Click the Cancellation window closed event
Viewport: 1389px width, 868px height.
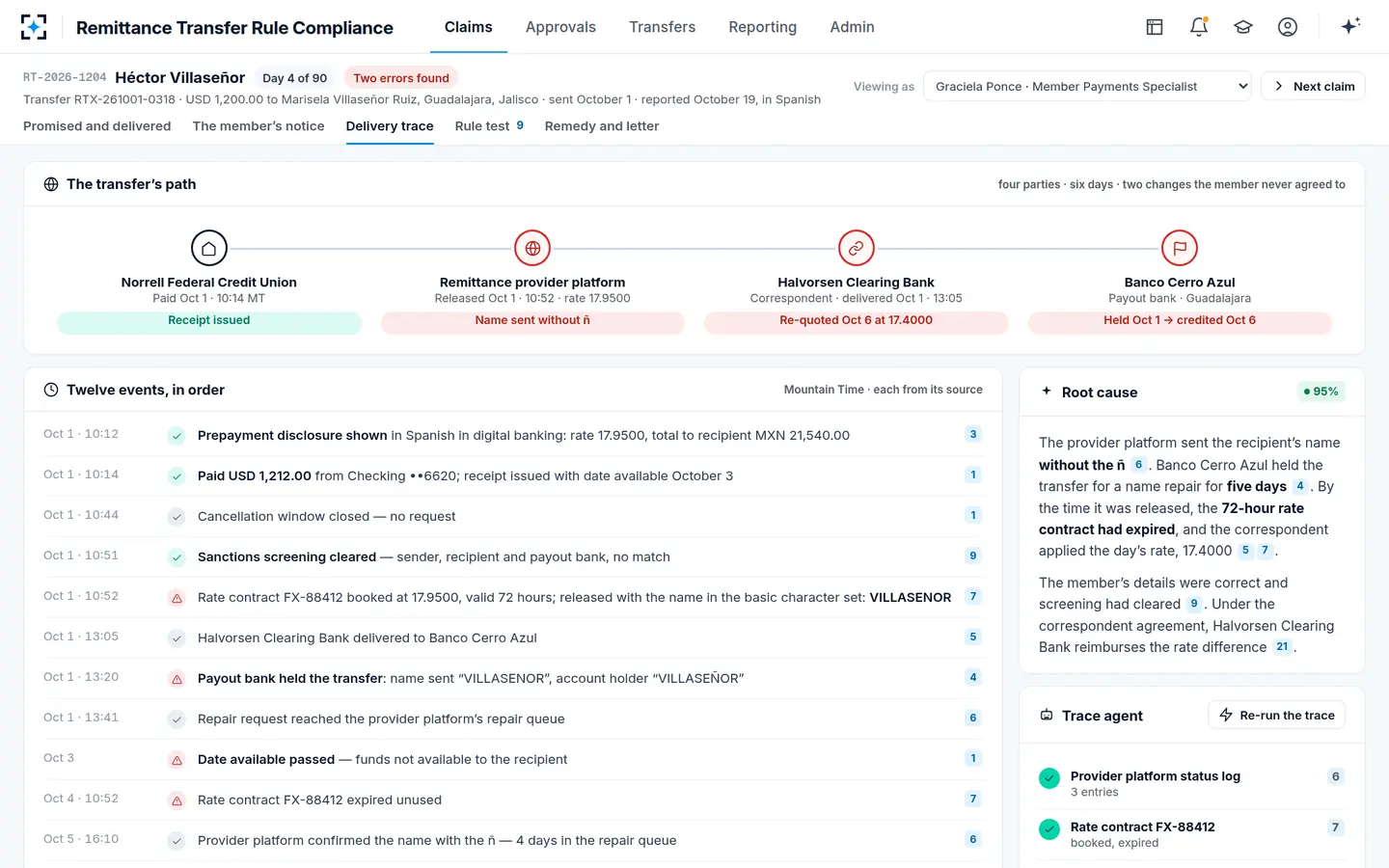click(x=513, y=516)
